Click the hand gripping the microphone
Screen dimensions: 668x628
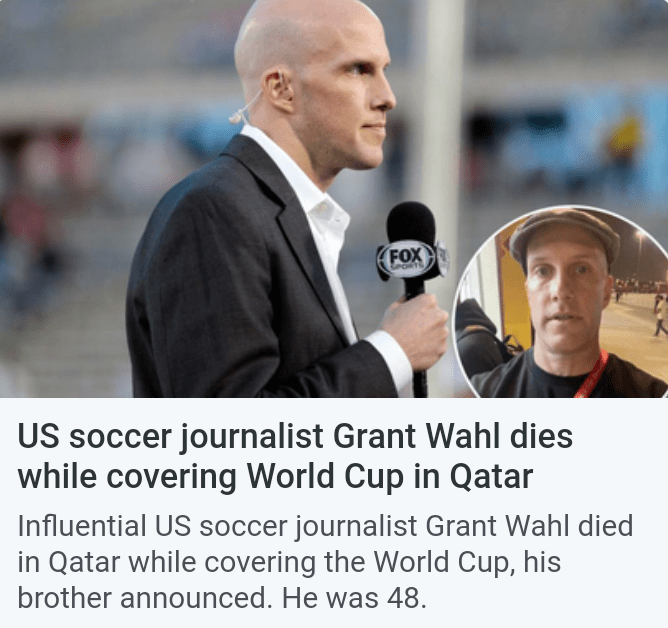pos(415,326)
